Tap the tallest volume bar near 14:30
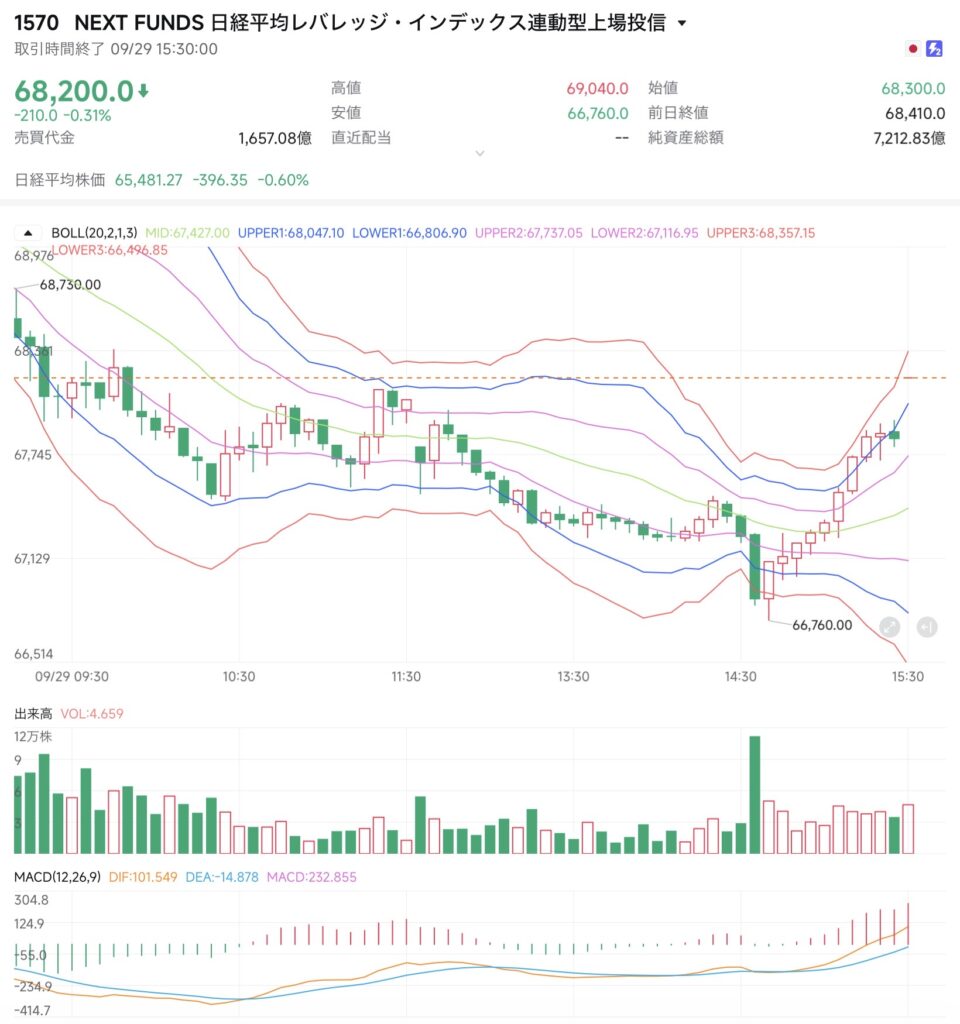Screen dimensions: 960x1024 point(755,795)
